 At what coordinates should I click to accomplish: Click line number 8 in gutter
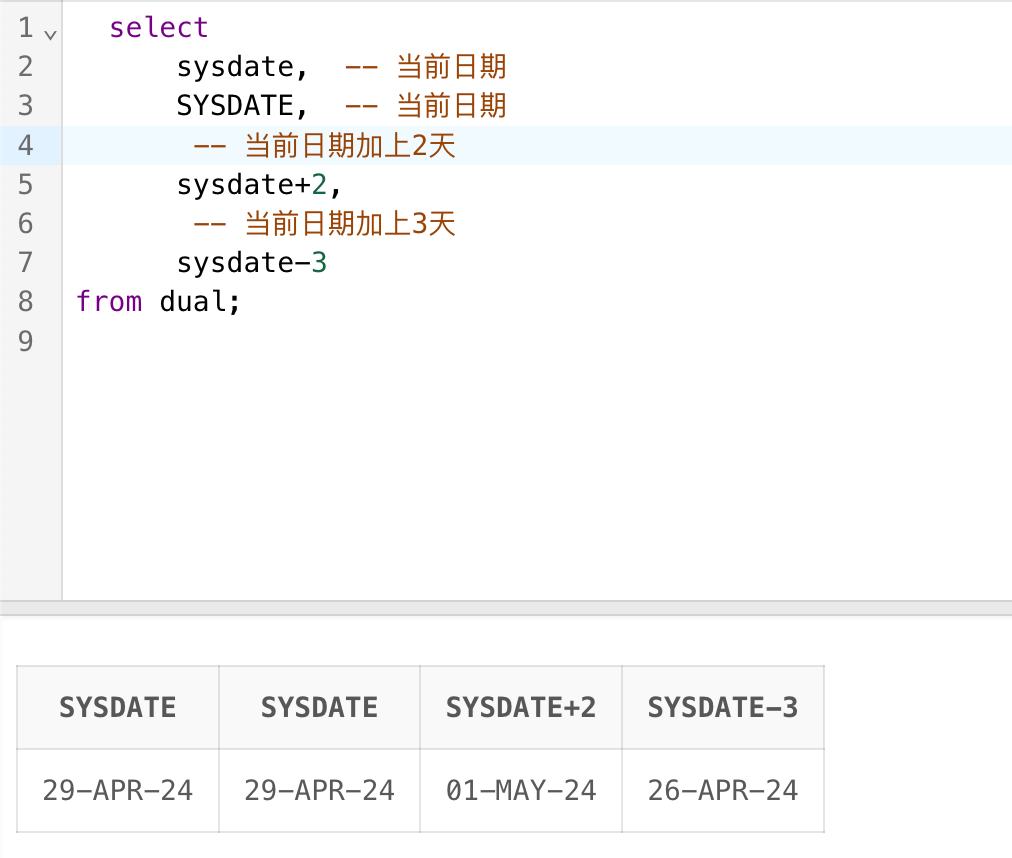25,302
